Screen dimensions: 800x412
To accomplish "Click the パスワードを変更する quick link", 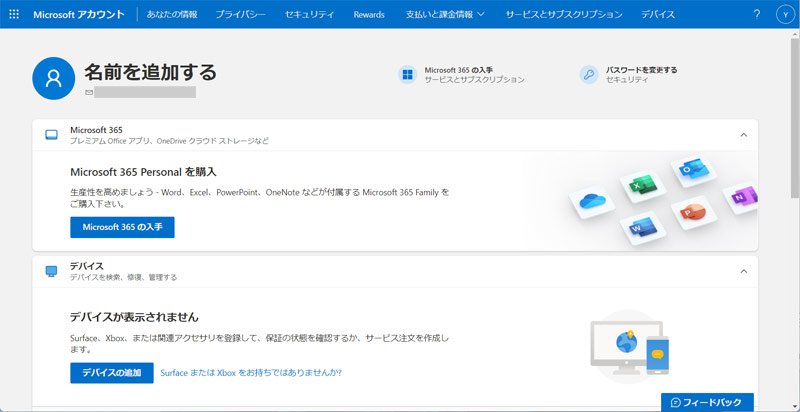I will (641, 70).
